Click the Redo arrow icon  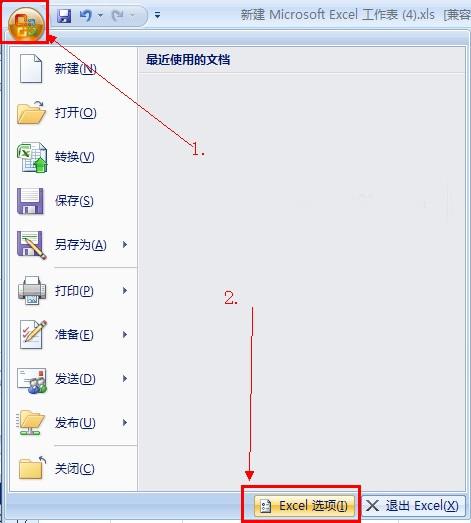[x=118, y=15]
